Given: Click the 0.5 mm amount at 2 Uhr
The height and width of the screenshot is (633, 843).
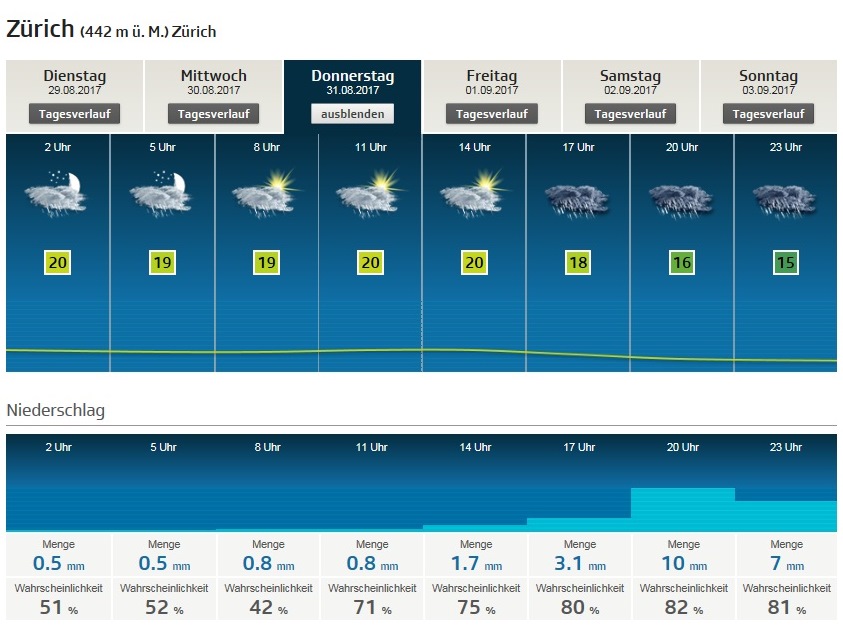Looking at the screenshot, I should click(59, 564).
